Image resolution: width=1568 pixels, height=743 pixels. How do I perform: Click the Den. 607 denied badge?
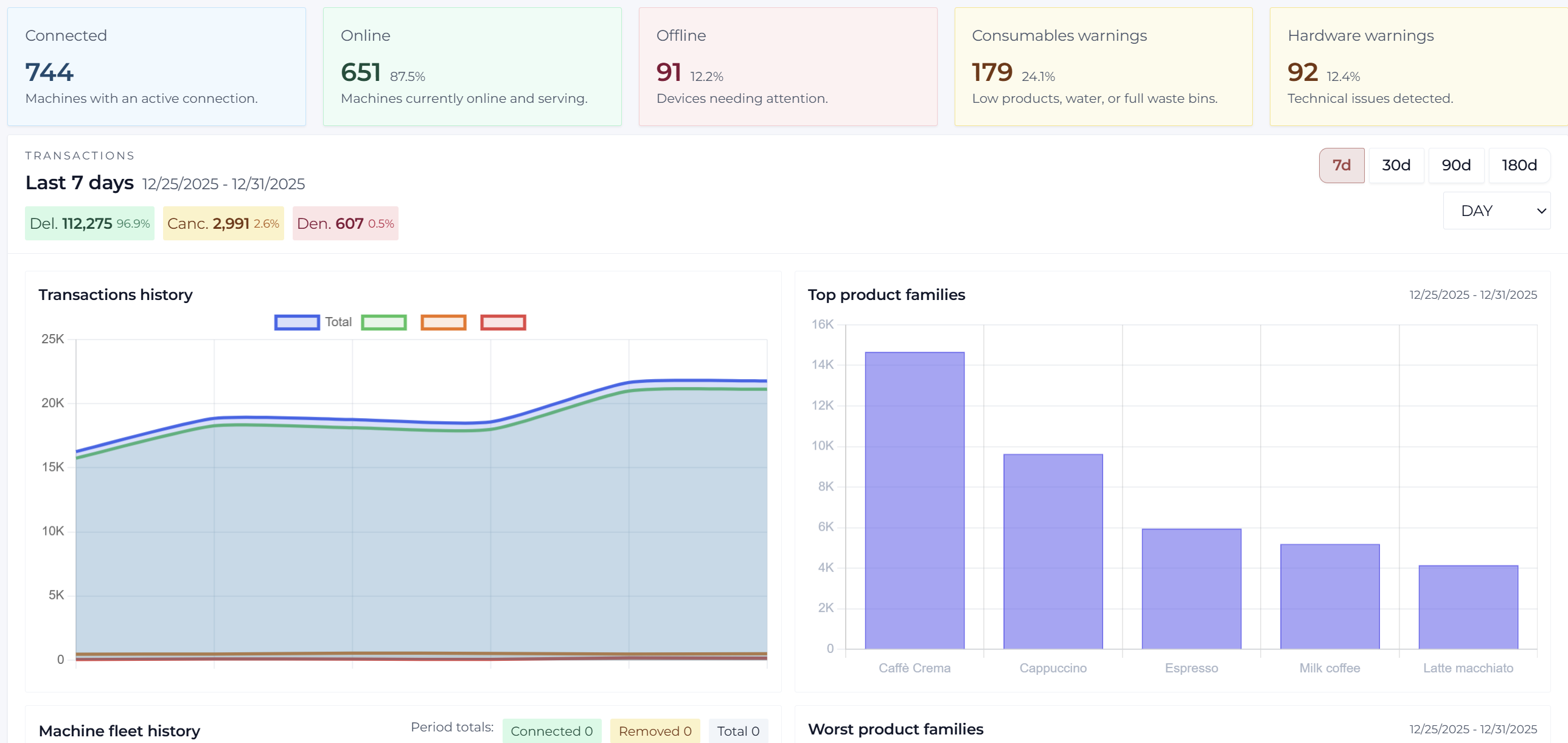point(345,223)
